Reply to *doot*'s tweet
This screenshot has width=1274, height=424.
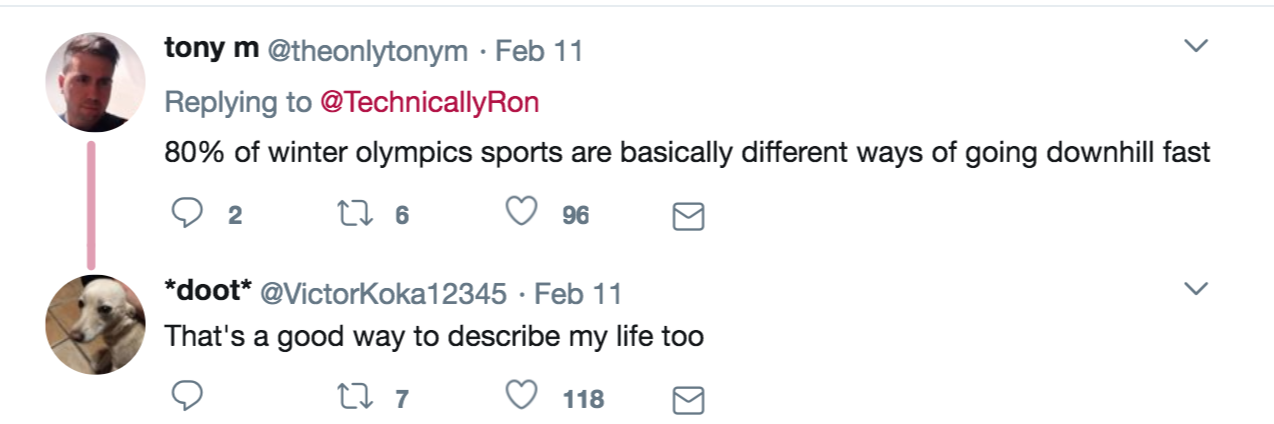pyautogui.click(x=186, y=398)
